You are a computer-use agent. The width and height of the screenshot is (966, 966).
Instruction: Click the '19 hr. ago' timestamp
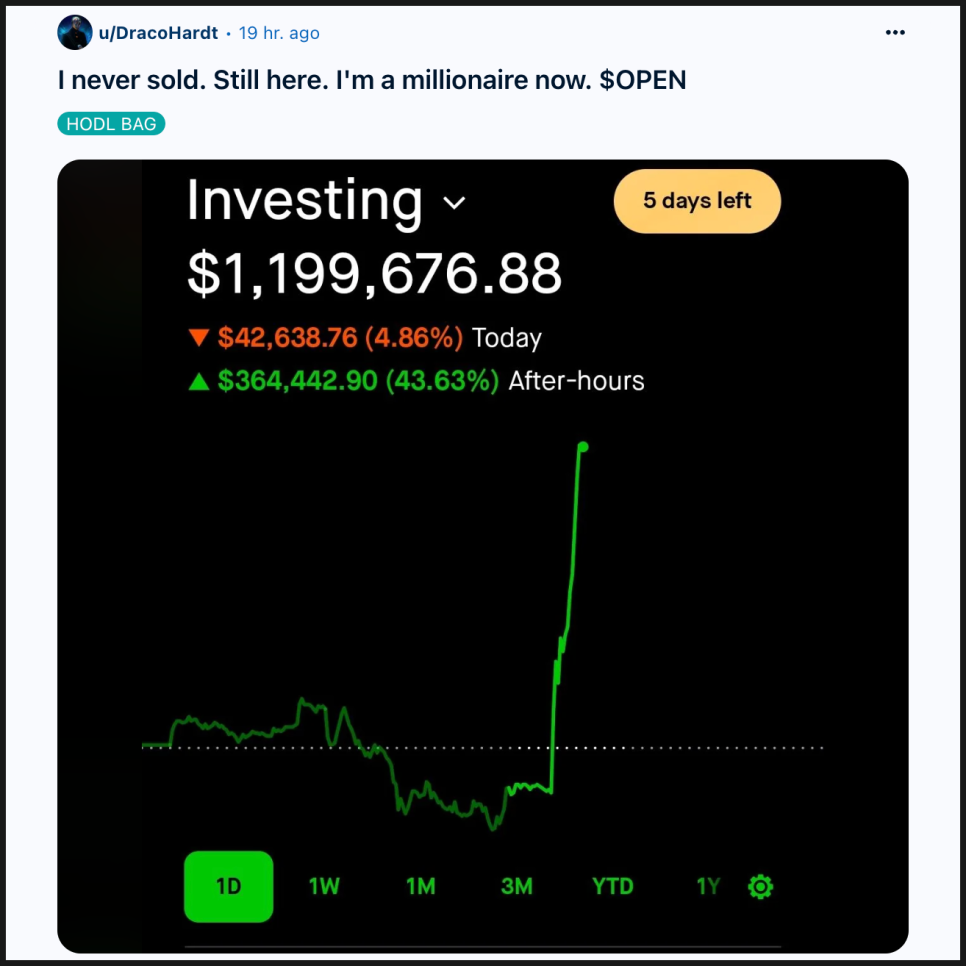coord(279,33)
